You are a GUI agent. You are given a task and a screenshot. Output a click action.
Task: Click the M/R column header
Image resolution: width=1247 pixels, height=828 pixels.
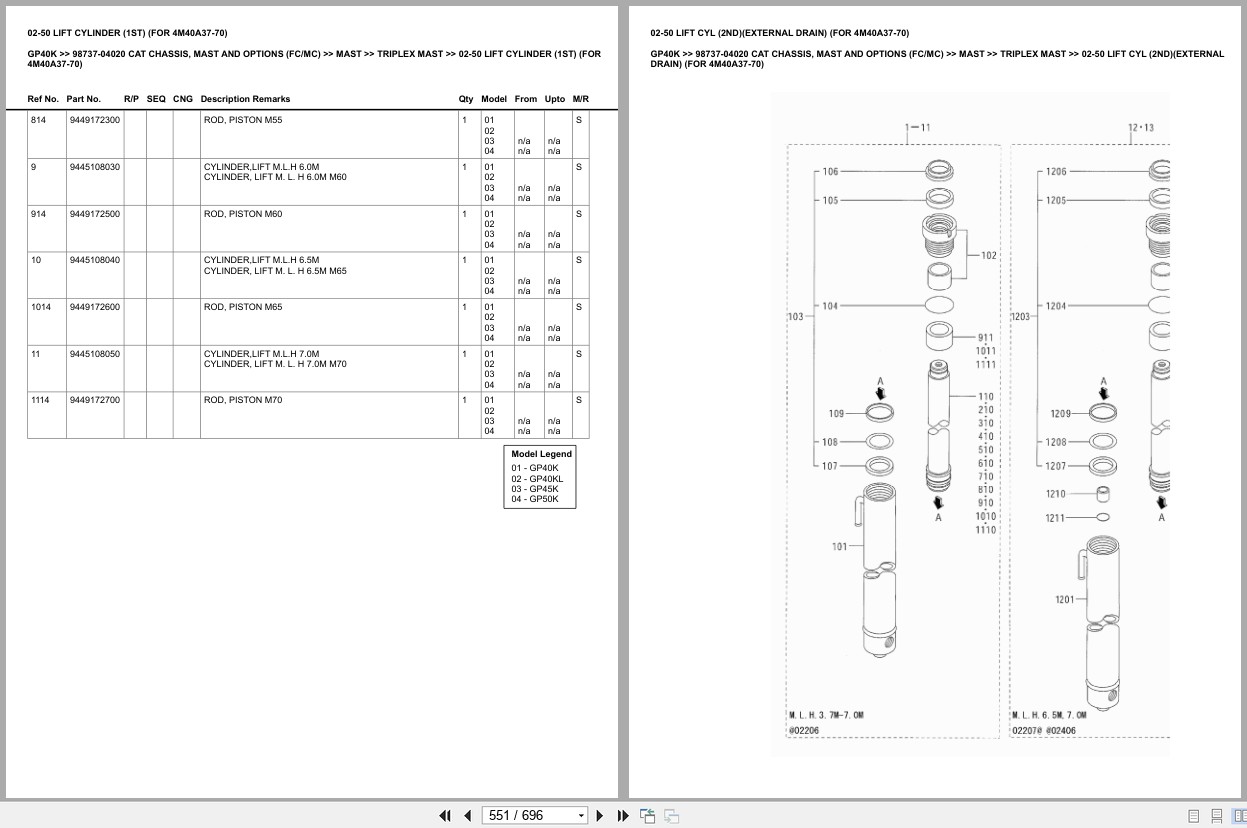(x=581, y=99)
